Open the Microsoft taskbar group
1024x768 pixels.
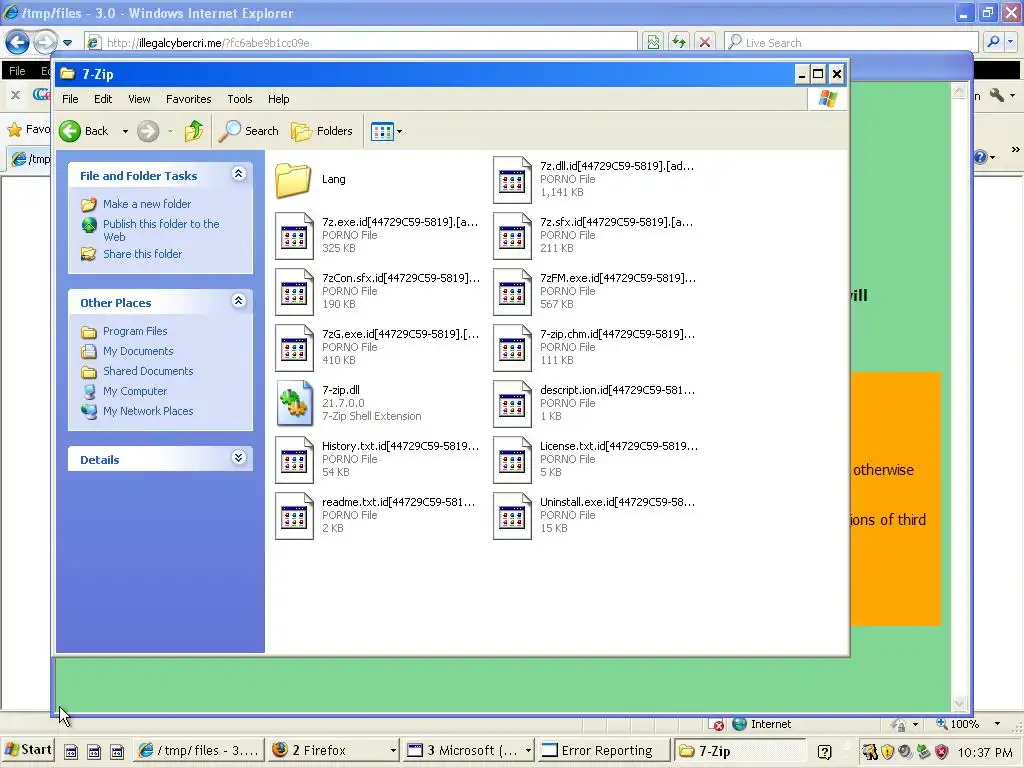[469, 750]
